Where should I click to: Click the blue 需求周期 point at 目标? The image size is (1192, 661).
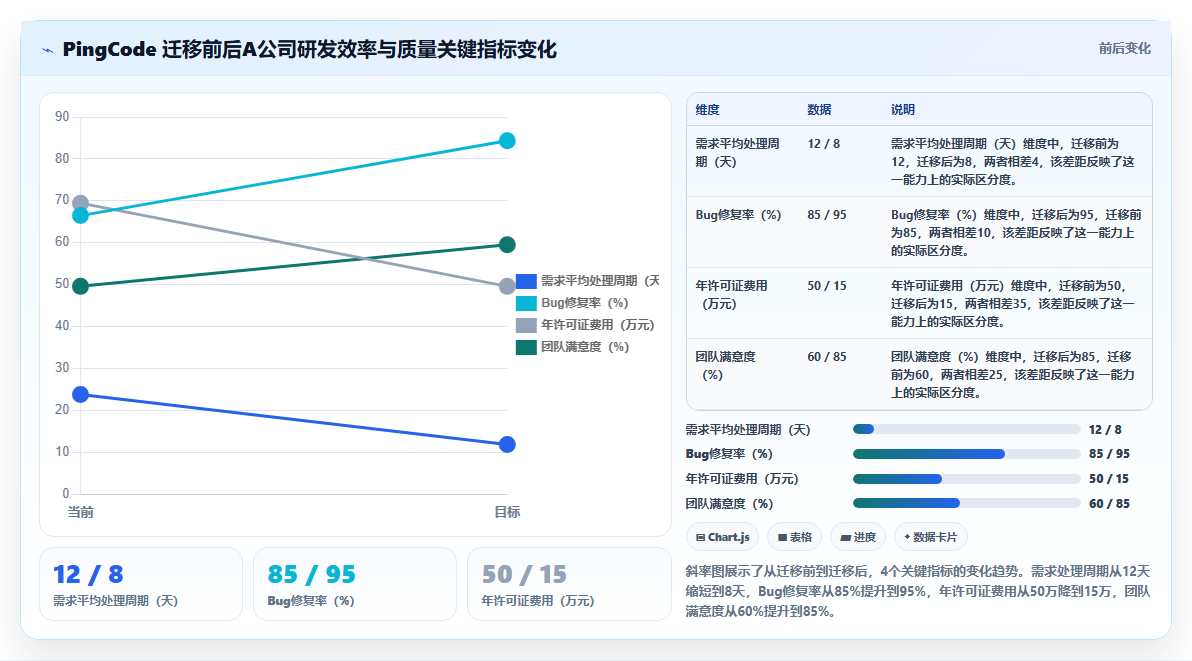(507, 444)
